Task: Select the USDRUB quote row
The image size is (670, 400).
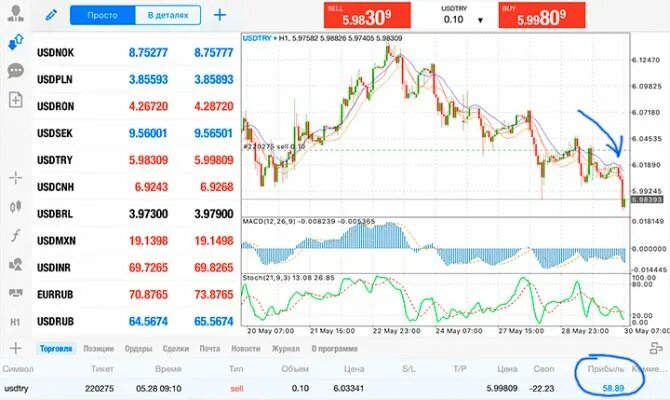Action: pos(135,322)
